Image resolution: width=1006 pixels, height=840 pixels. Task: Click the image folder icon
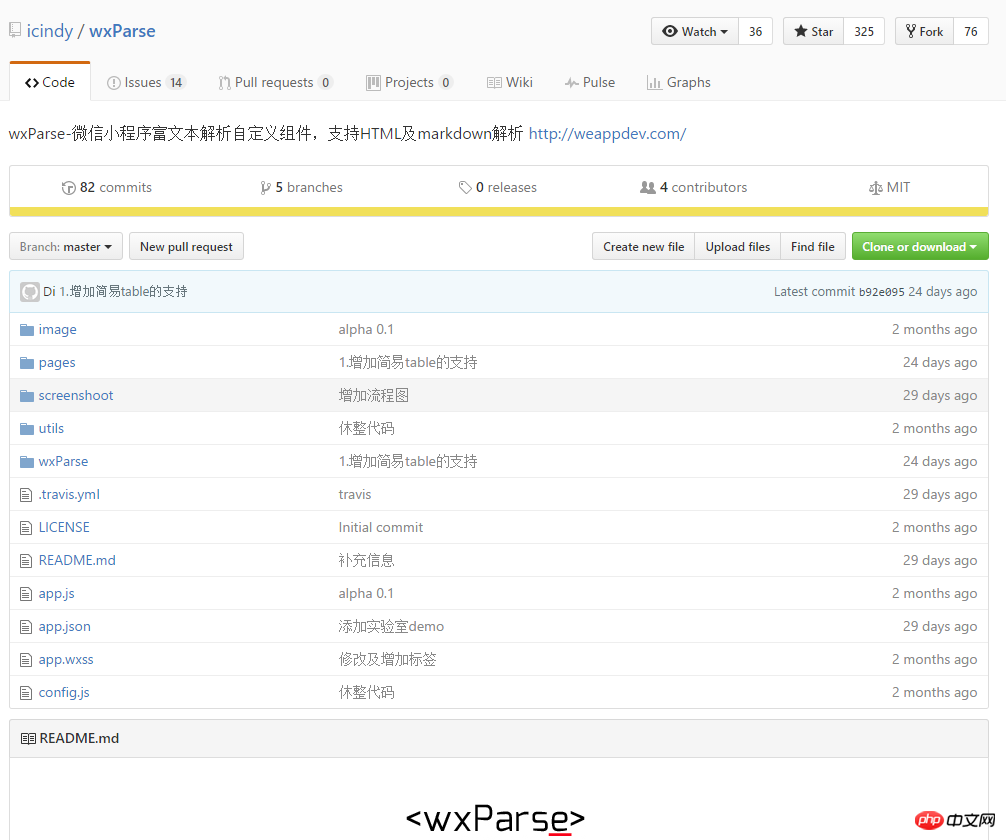click(27, 330)
